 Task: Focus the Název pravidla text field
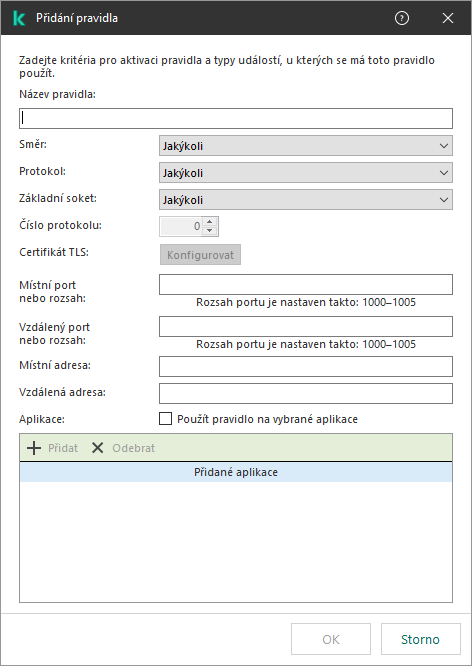236,119
